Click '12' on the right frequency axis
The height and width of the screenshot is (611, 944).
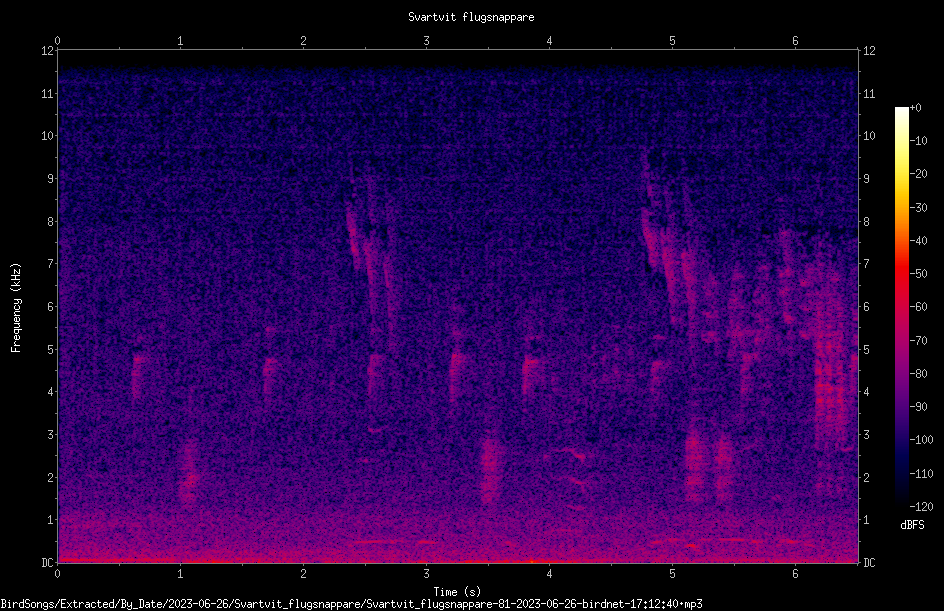click(x=869, y=51)
